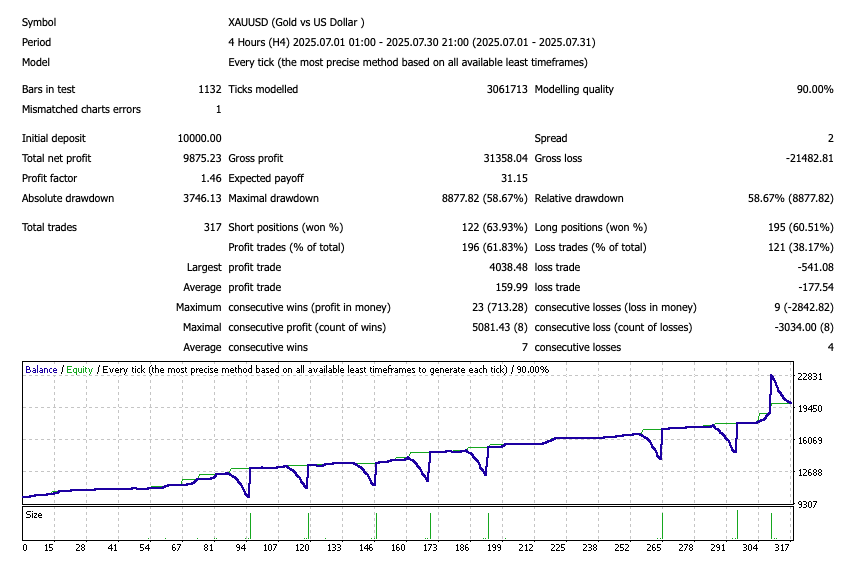856x561 pixels.
Task: Click the Balance legend label in chart
Action: 42,370
